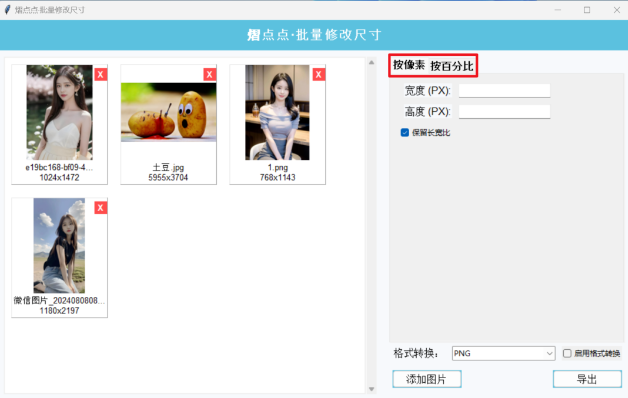Delete the 微信图片 thumbnail via its red X
Viewport: 628px width, 398px height.
pyautogui.click(x=101, y=207)
